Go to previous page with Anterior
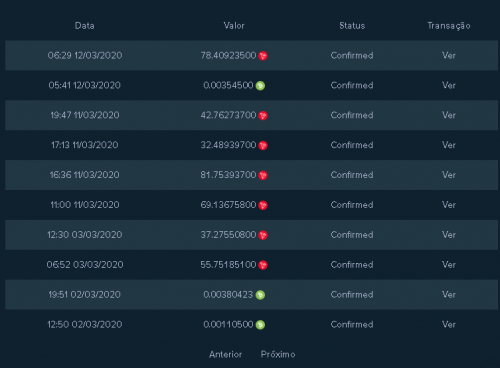The height and width of the screenshot is (368, 500). point(225,354)
